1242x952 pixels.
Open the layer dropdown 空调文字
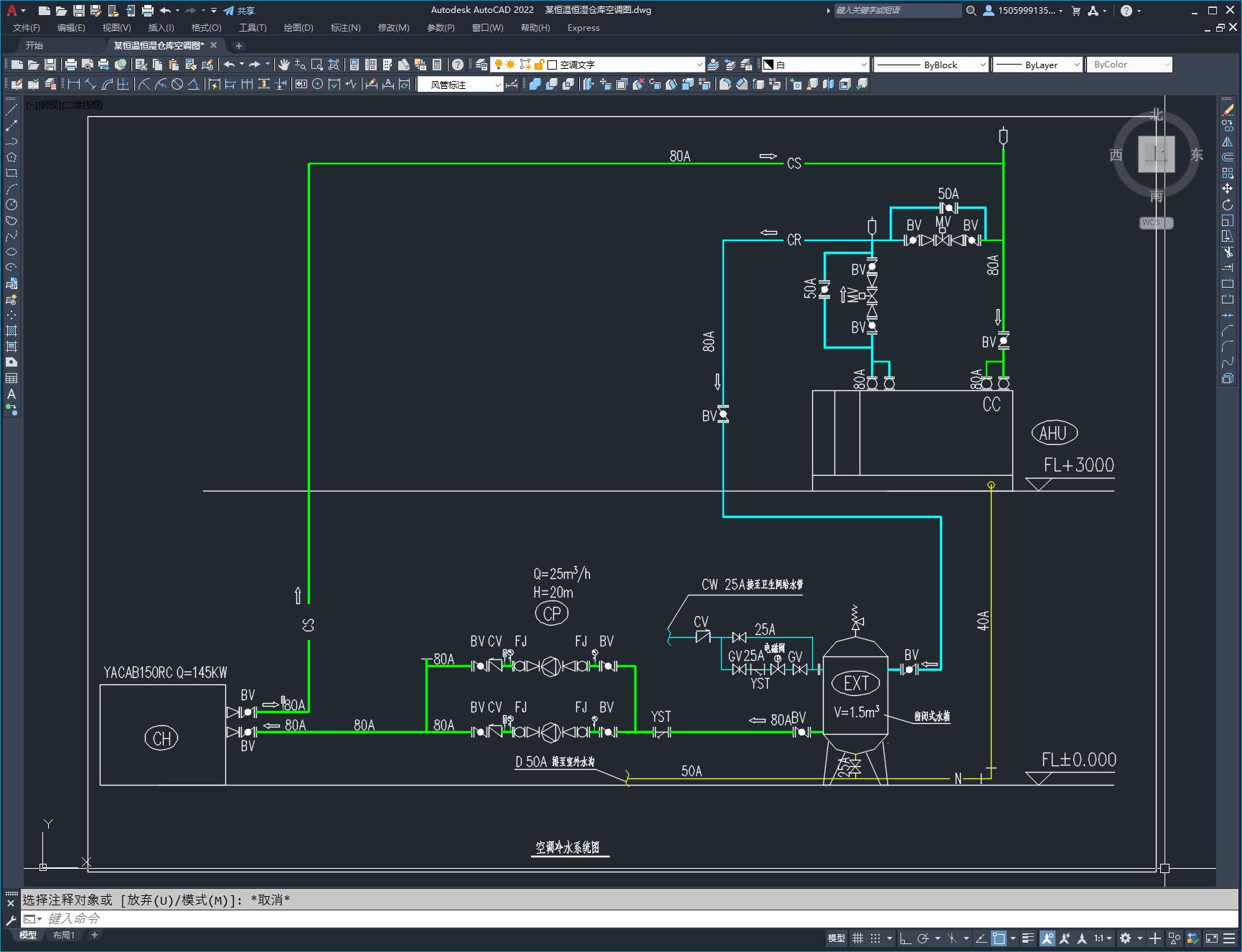coord(598,65)
